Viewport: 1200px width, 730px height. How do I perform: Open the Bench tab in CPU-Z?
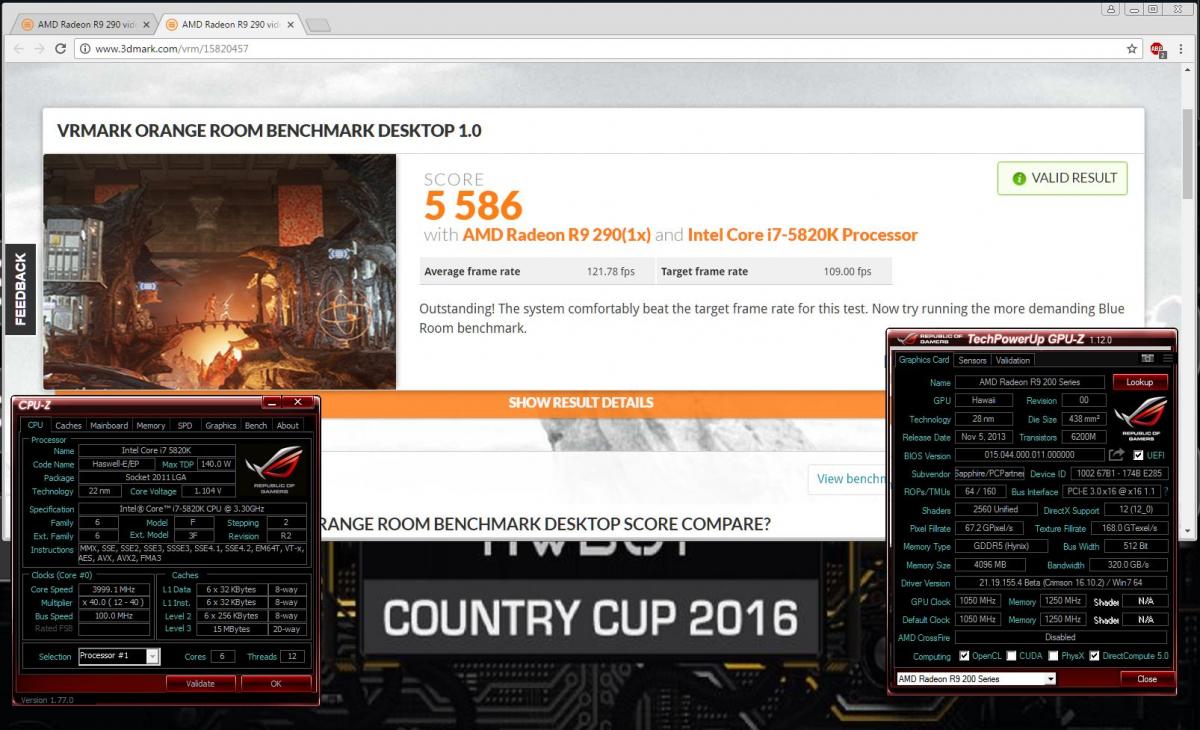[256, 425]
